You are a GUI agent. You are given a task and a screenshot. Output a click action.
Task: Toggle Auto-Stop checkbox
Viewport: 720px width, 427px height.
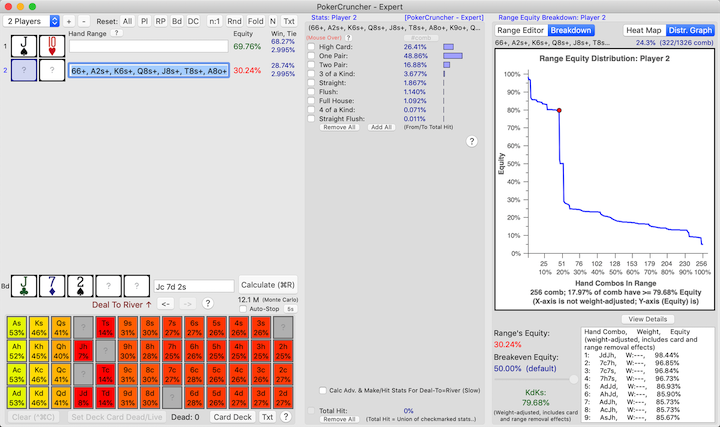[x=243, y=309]
